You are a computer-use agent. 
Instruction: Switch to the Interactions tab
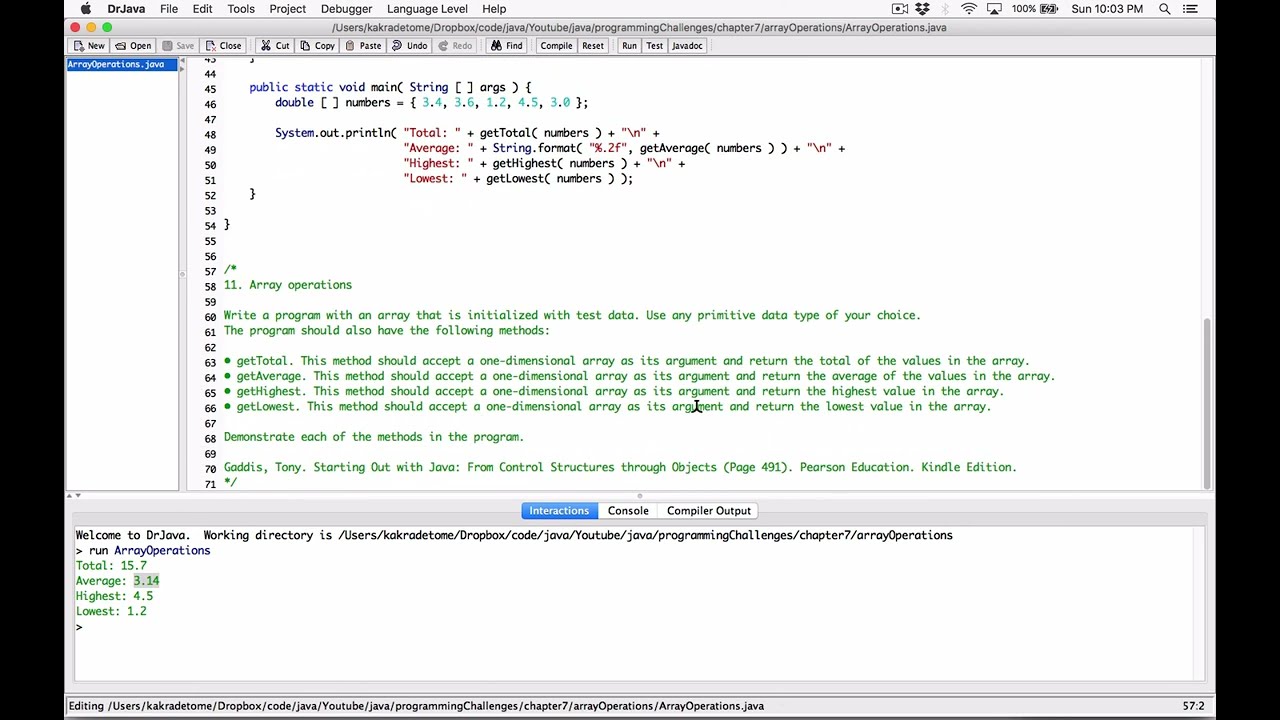coord(559,511)
